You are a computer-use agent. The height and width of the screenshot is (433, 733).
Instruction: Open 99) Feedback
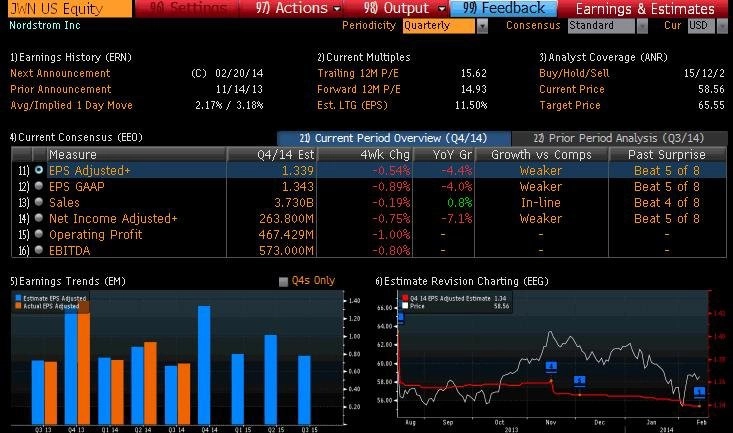tap(503, 8)
